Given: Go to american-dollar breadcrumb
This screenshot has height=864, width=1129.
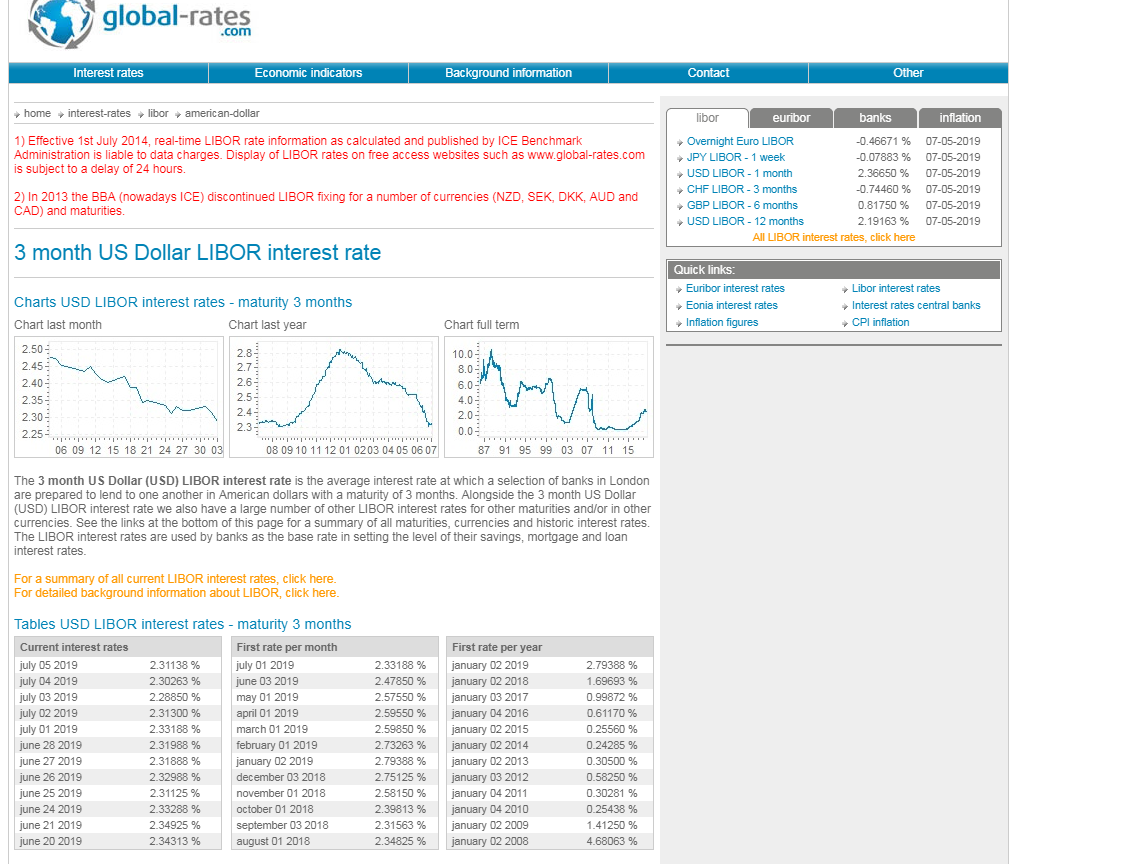Looking at the screenshot, I should pos(222,113).
